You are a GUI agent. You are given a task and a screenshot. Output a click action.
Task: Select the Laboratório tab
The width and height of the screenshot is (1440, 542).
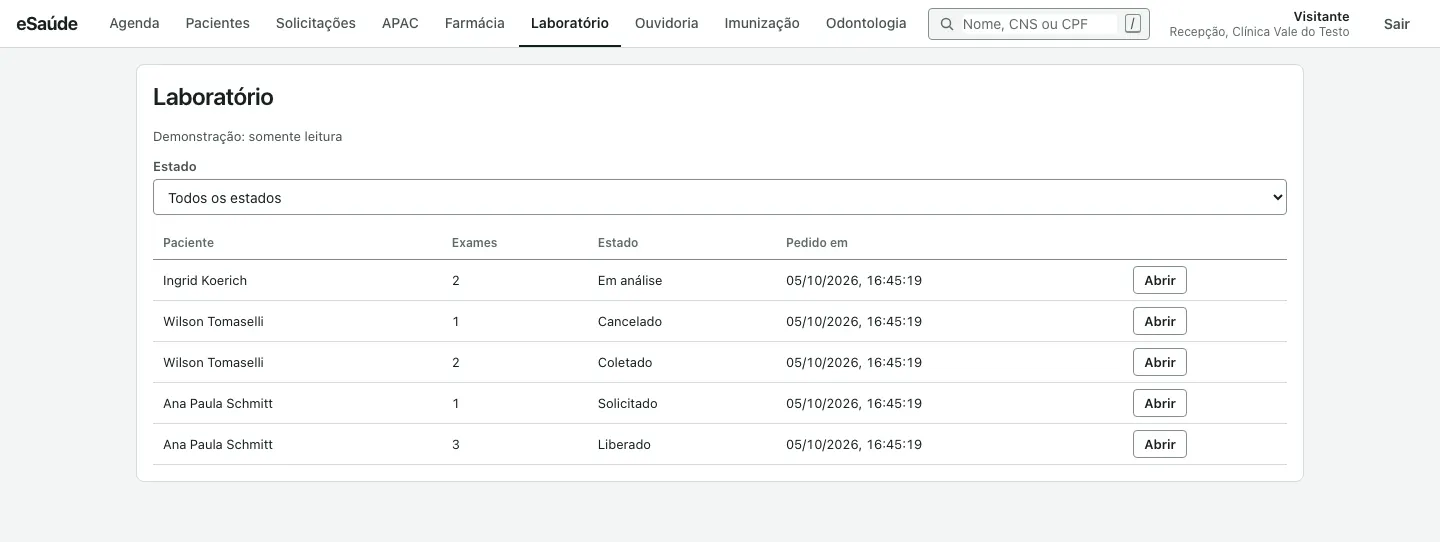570,23
